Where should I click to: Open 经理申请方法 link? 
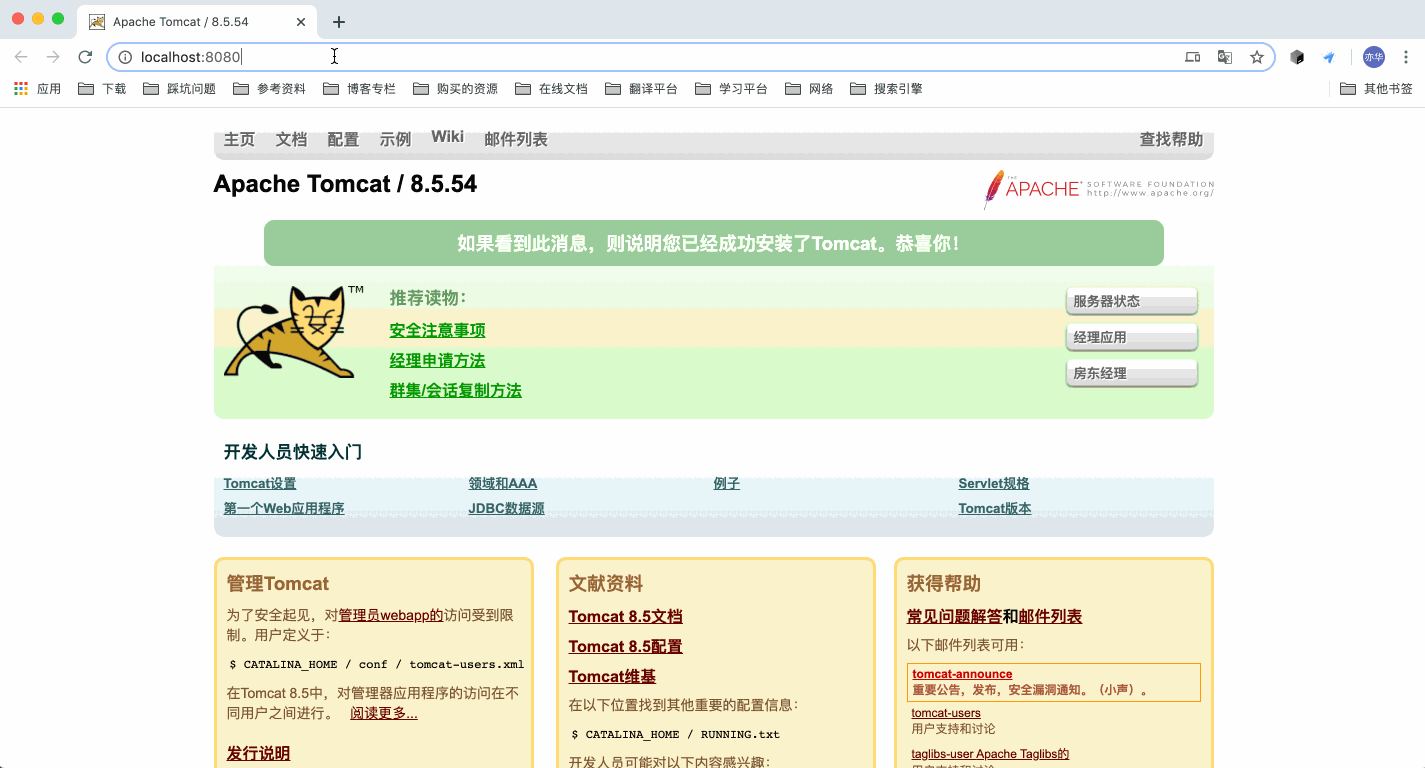(x=437, y=360)
